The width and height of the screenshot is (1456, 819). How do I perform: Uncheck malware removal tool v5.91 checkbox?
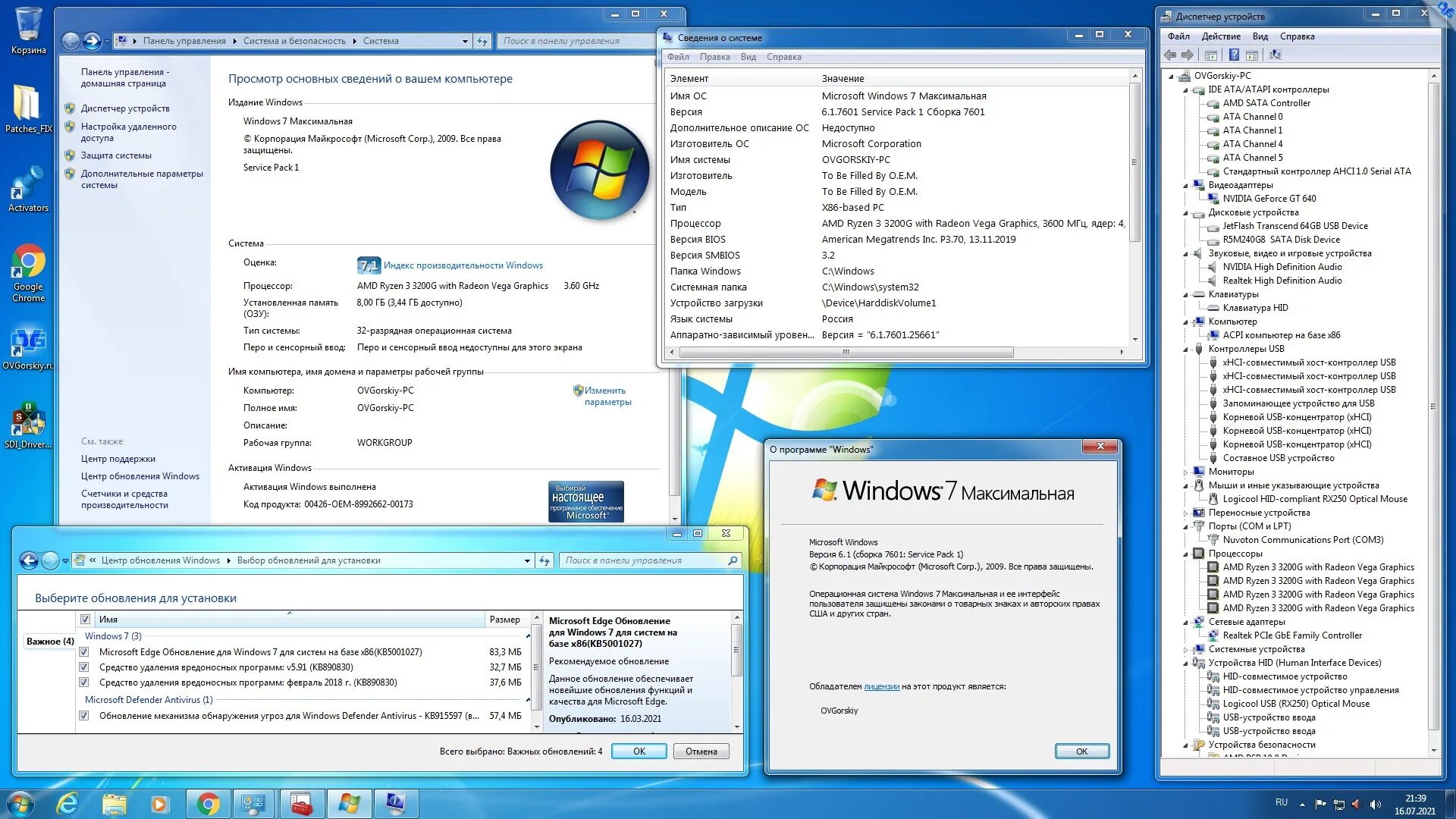tap(84, 667)
